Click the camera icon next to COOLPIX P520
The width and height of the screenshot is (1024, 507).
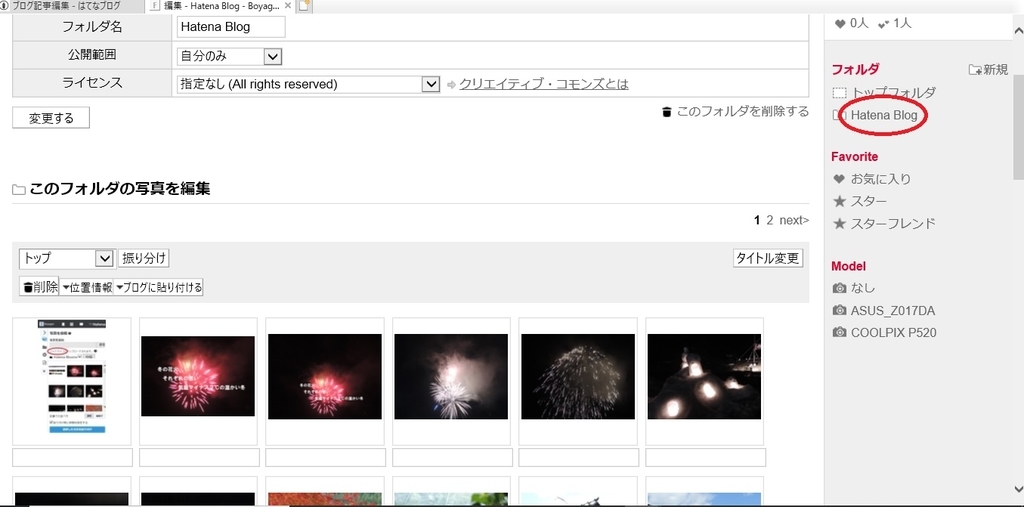pyautogui.click(x=839, y=333)
